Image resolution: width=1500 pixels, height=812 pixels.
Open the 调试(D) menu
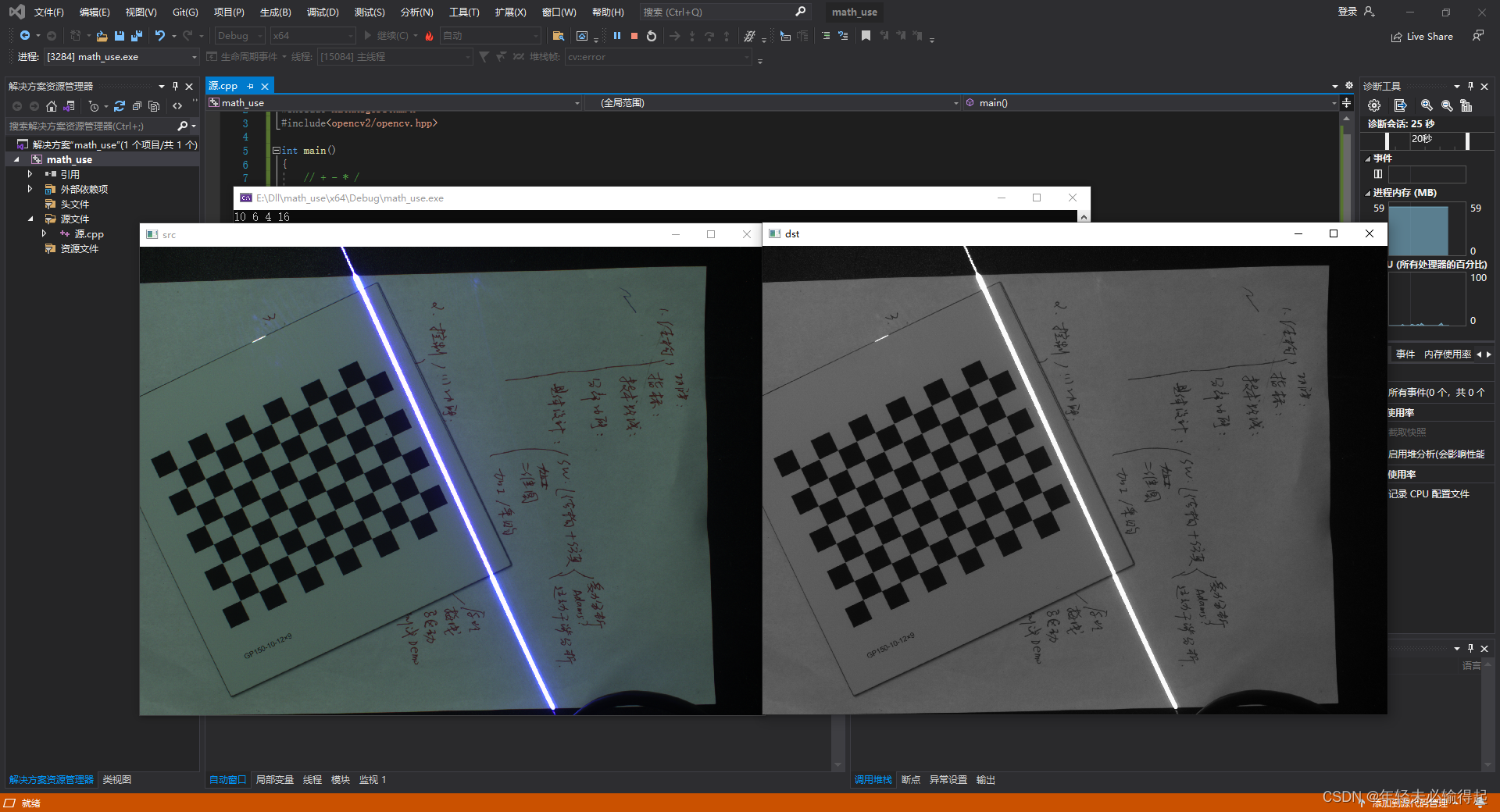tap(323, 12)
